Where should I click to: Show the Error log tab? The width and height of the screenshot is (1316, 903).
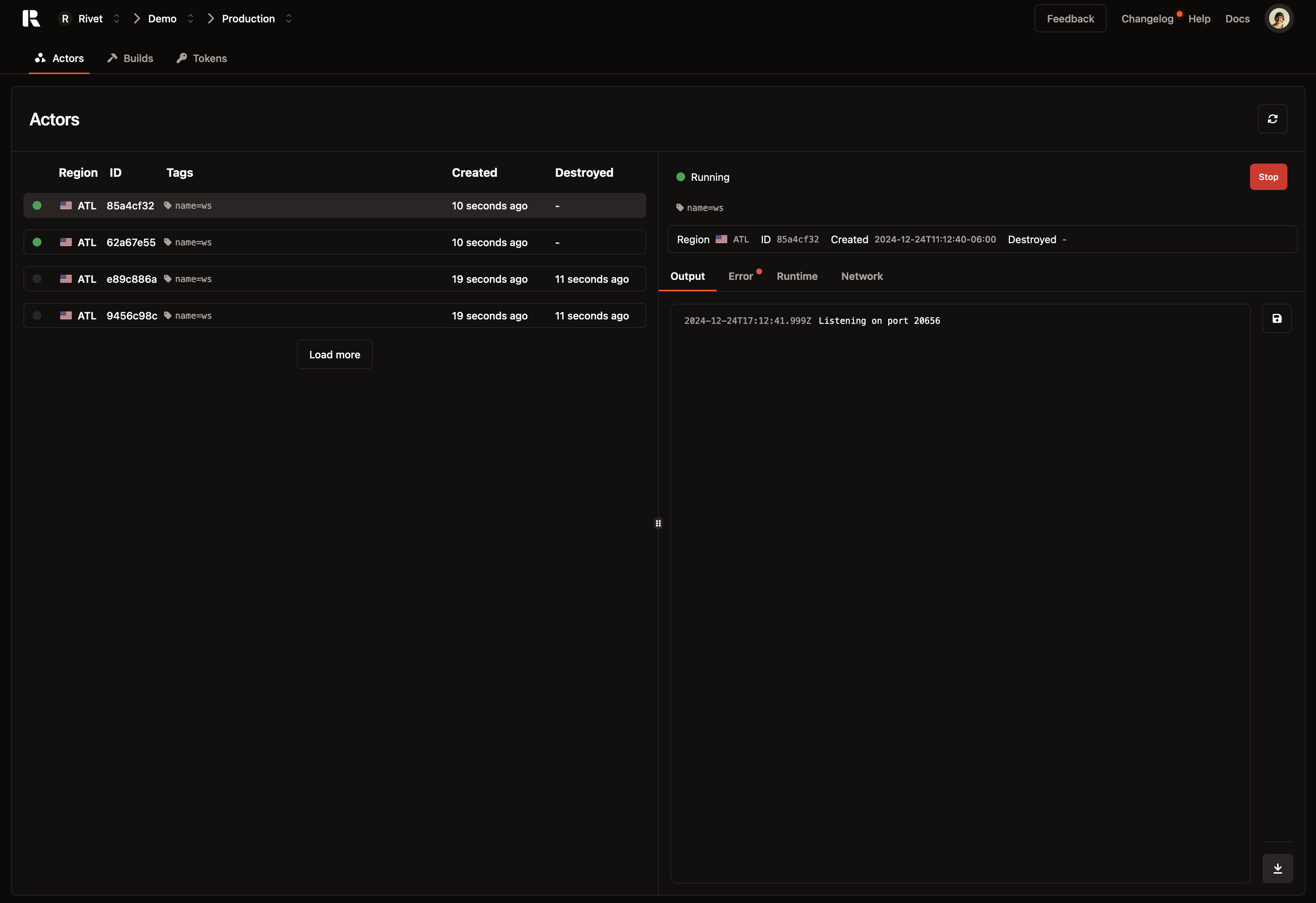tap(740, 277)
